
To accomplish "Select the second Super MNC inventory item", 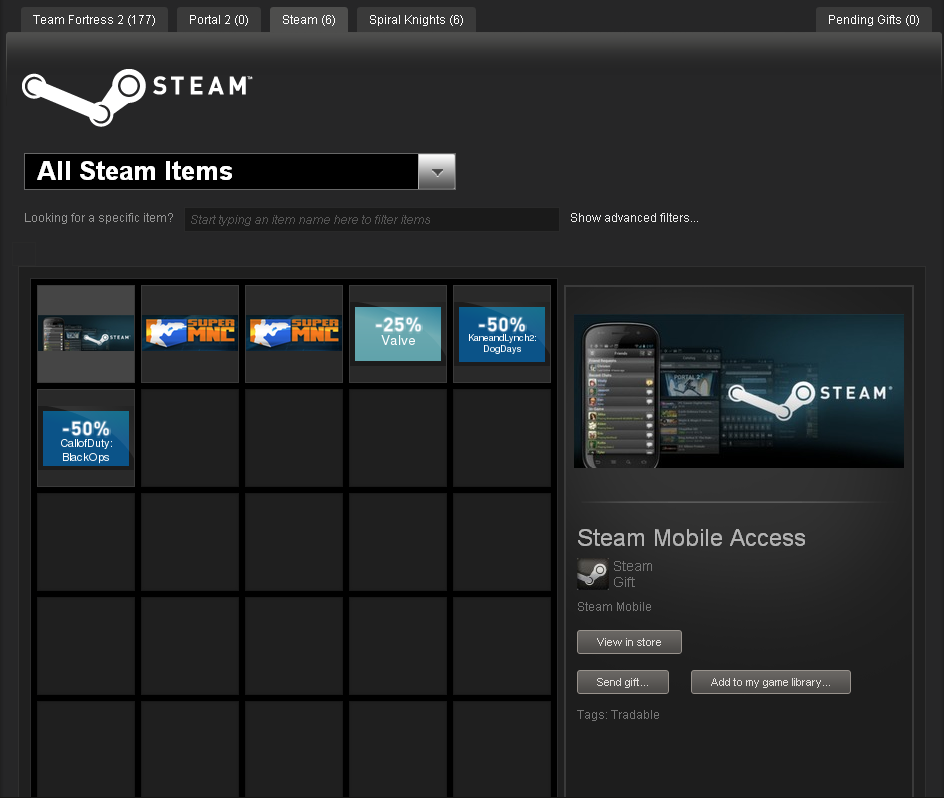I will point(293,332).
